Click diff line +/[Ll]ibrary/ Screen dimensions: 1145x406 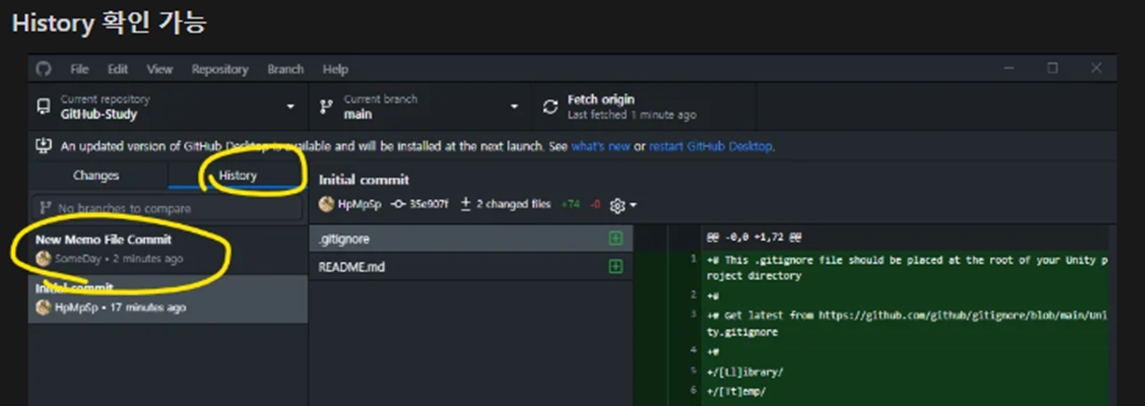(x=745, y=372)
